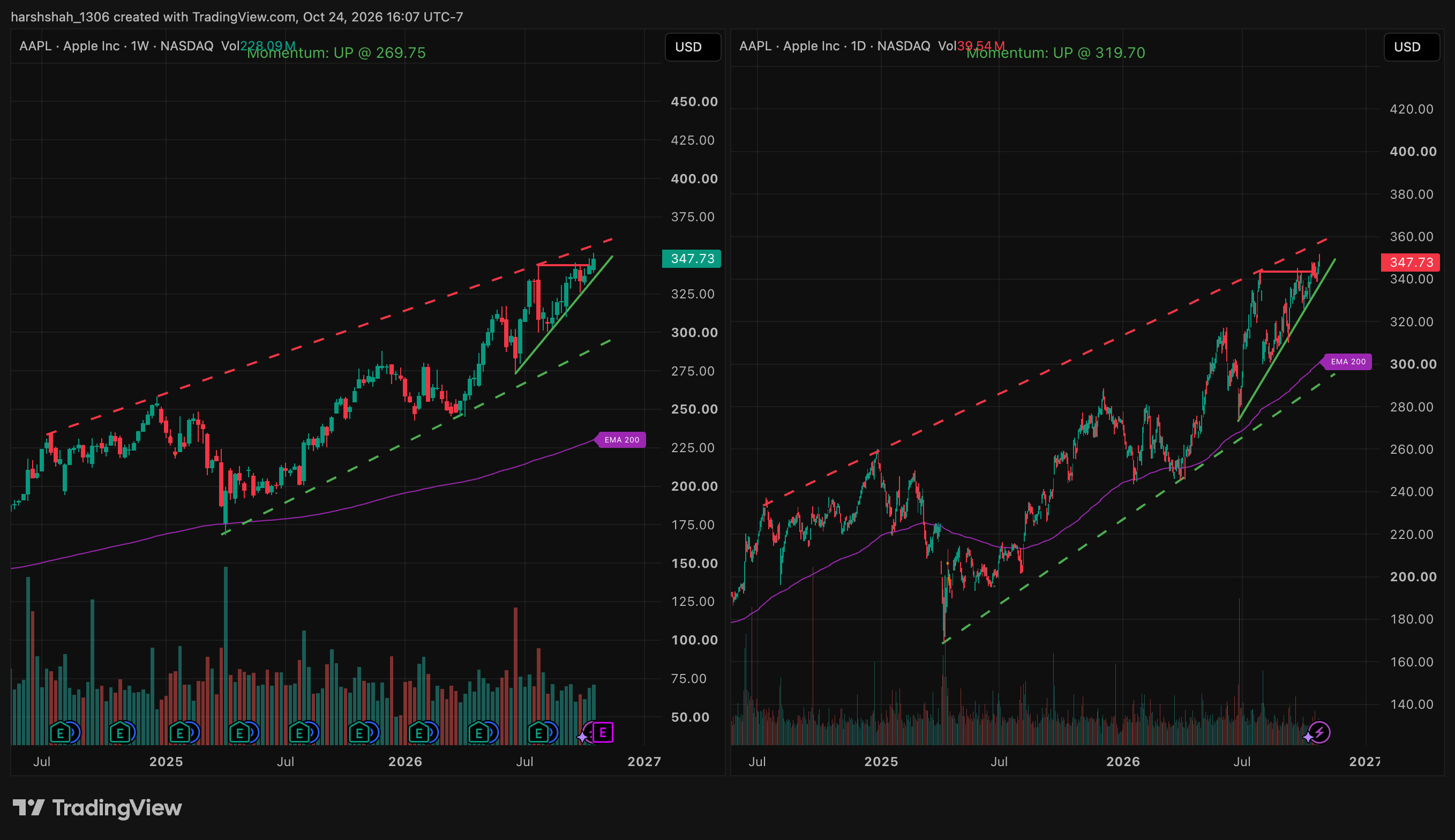1455x840 pixels.
Task: Open the earnings marker just after the 2026 label
Action: pyautogui.click(x=419, y=733)
